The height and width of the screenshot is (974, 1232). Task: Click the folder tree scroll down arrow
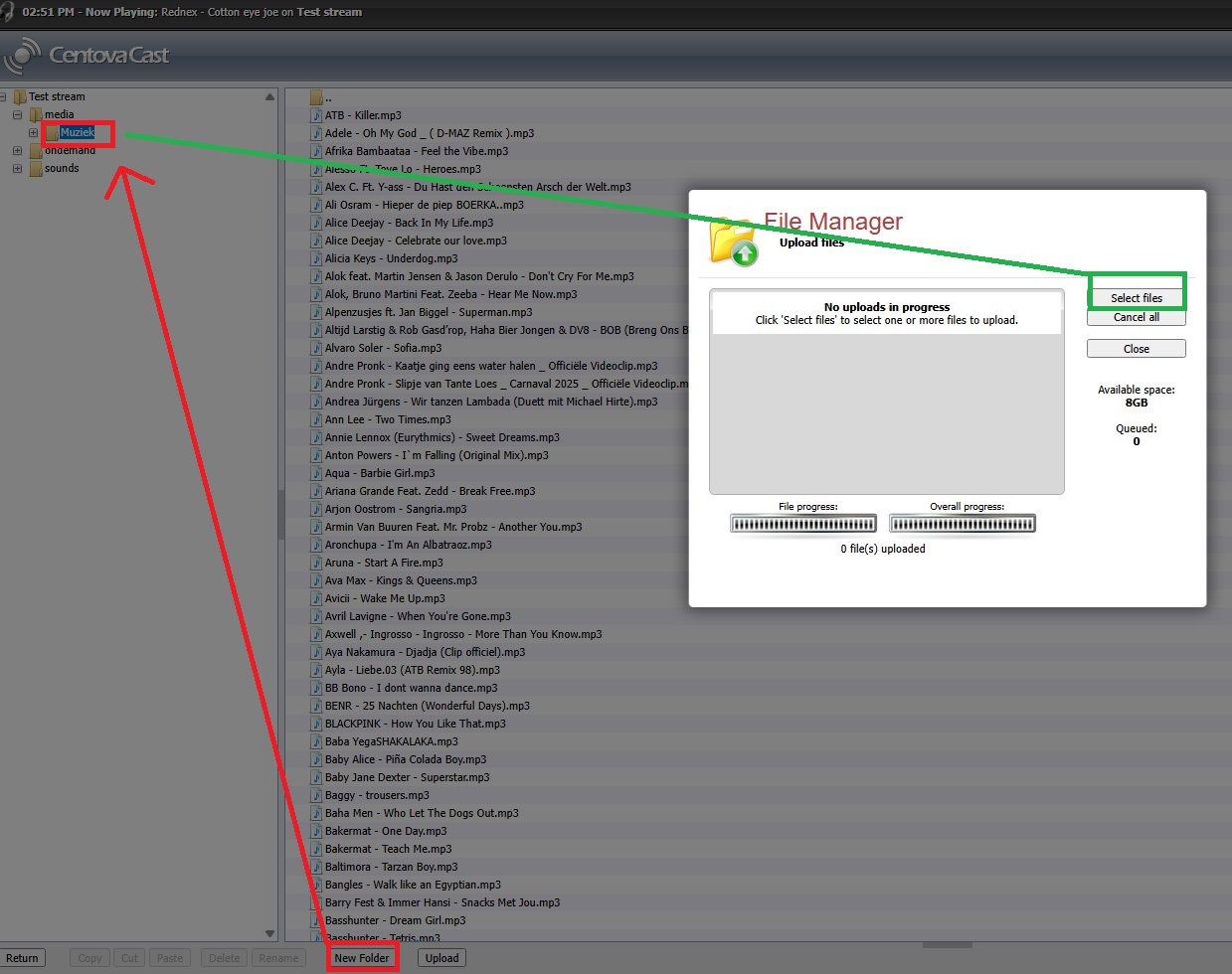coord(269,933)
